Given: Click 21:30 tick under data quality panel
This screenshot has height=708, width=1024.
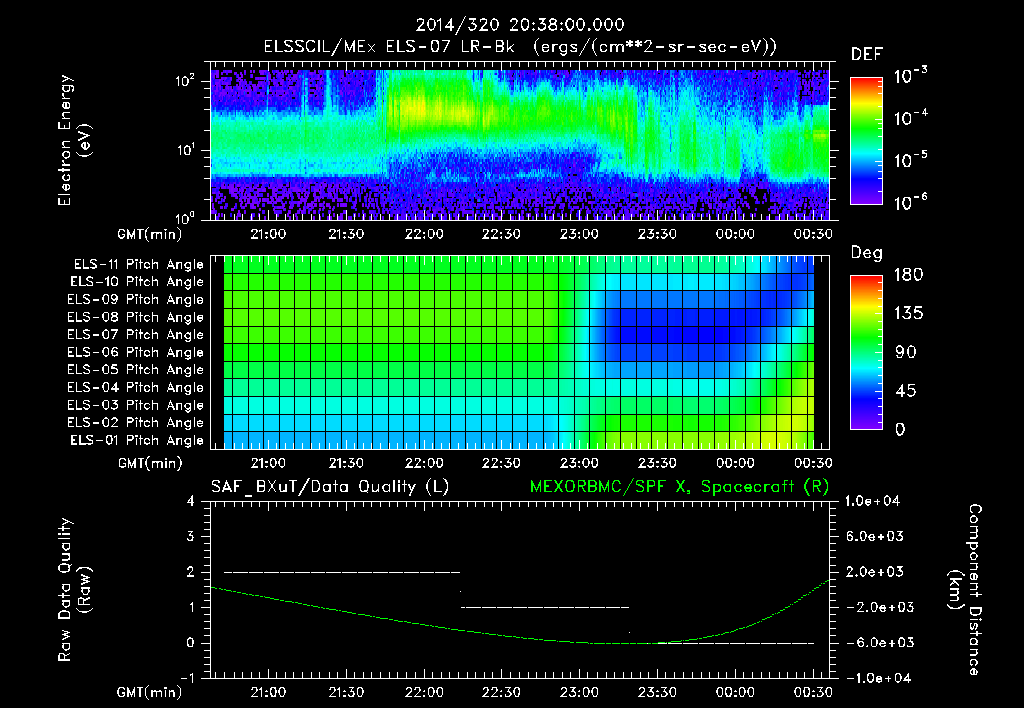Looking at the screenshot, I should point(346,692).
